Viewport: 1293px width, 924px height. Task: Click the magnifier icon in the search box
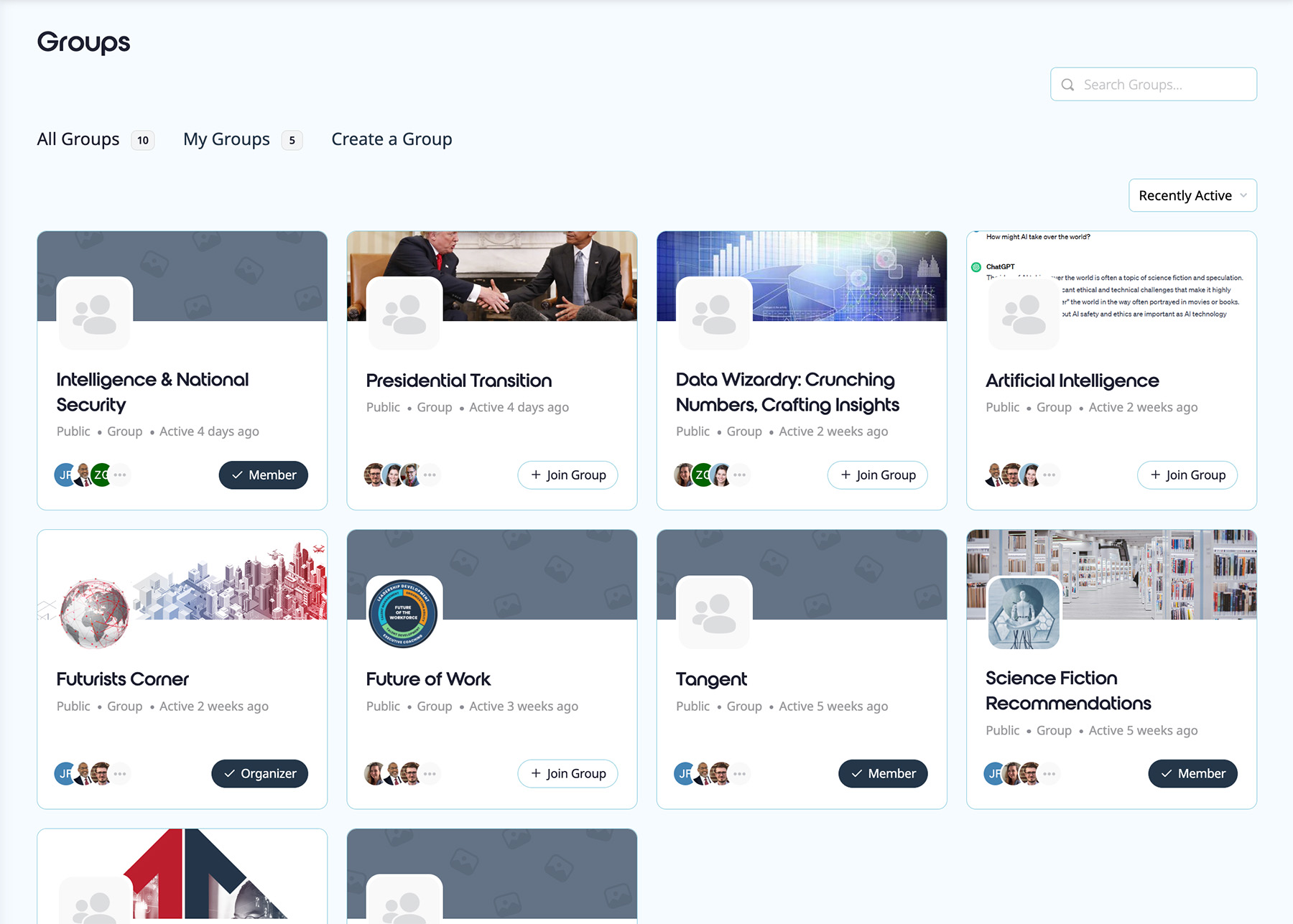click(x=1068, y=85)
